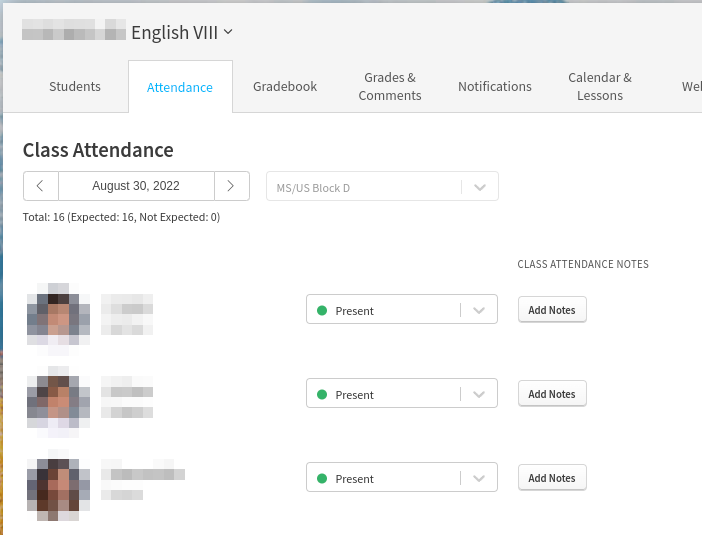The height and width of the screenshot is (535, 702).
Task: Click the August 30, 2022 date field
Action: click(136, 186)
